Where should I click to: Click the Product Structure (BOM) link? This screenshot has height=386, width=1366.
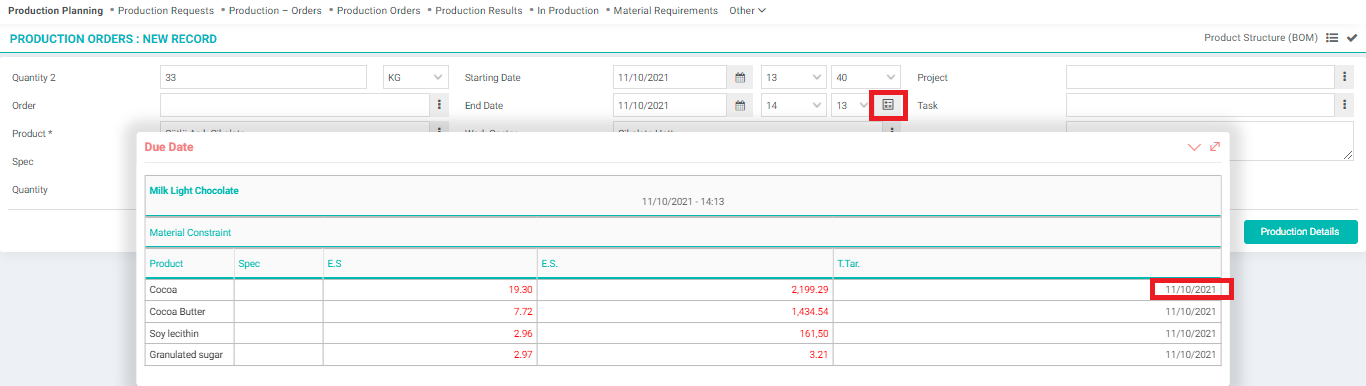tap(1261, 38)
